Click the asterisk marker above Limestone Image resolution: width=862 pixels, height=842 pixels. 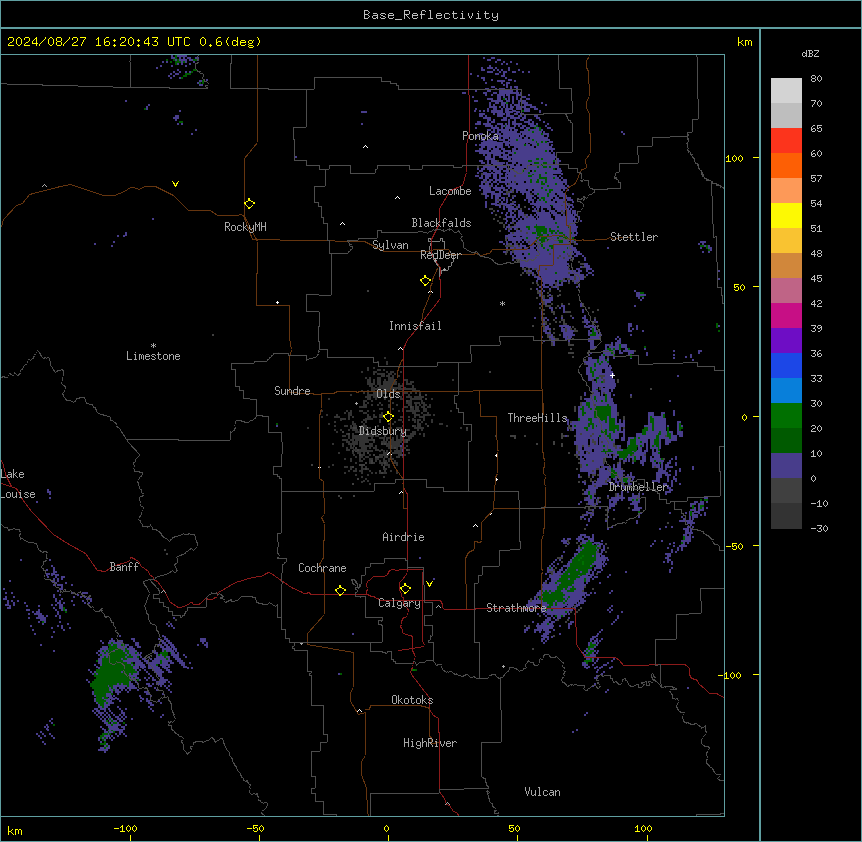[153, 346]
